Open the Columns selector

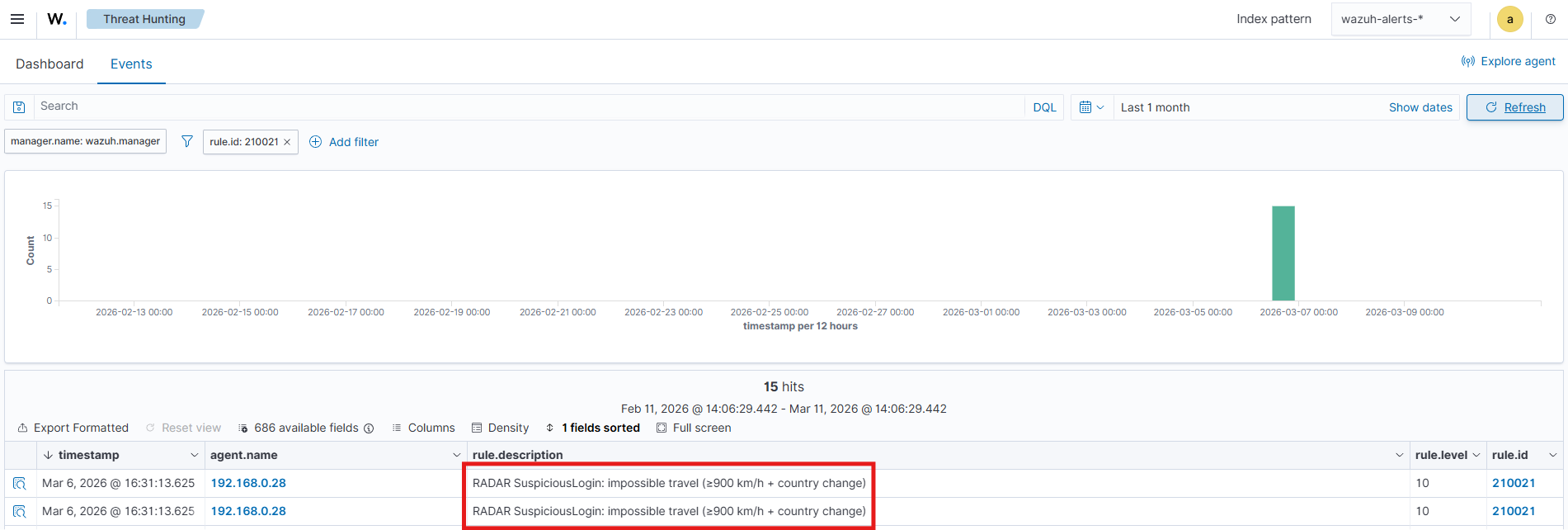423,428
